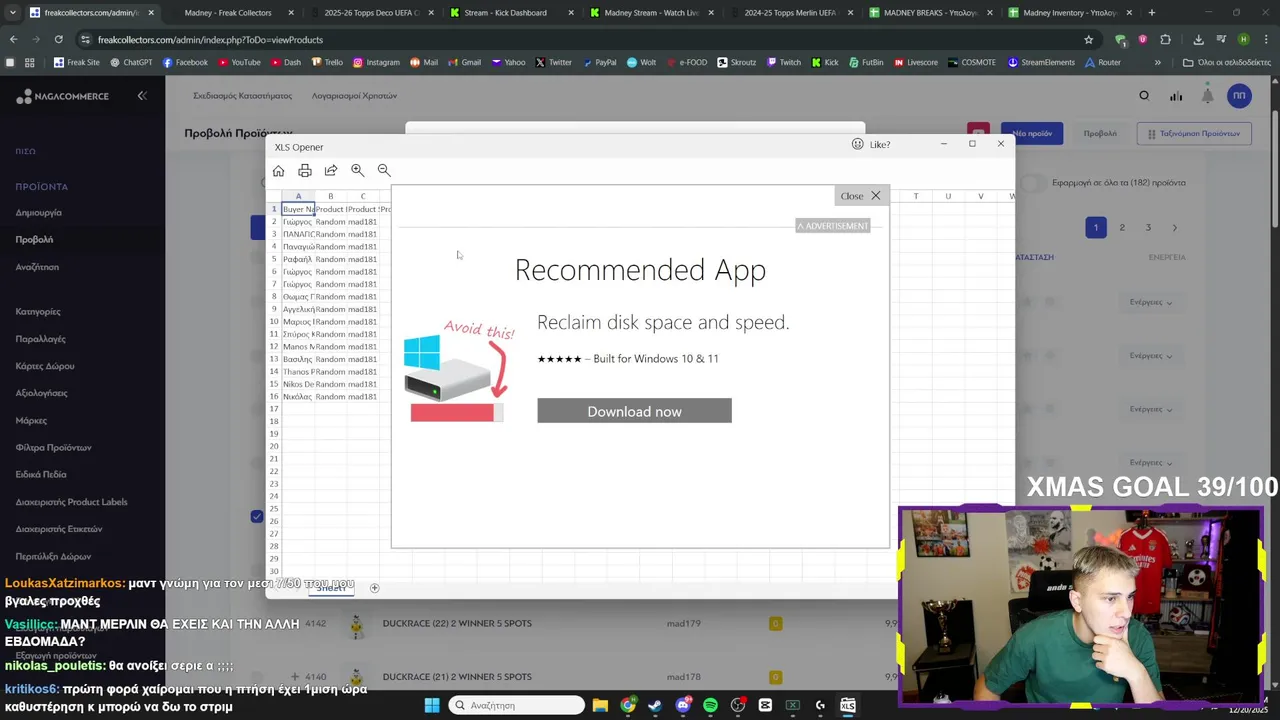1280x720 pixels.
Task: Go to products page 2
Action: click(1122, 228)
